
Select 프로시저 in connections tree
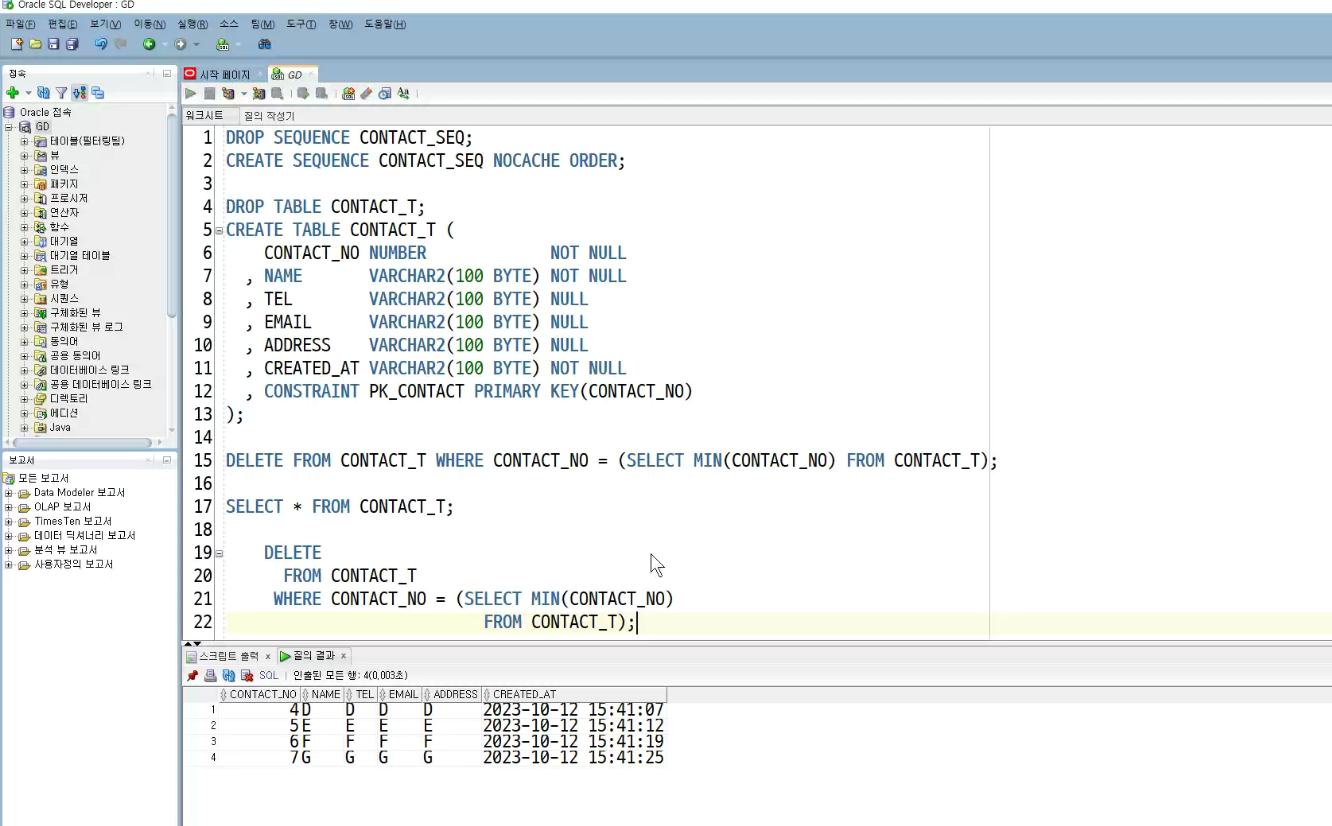pos(69,198)
